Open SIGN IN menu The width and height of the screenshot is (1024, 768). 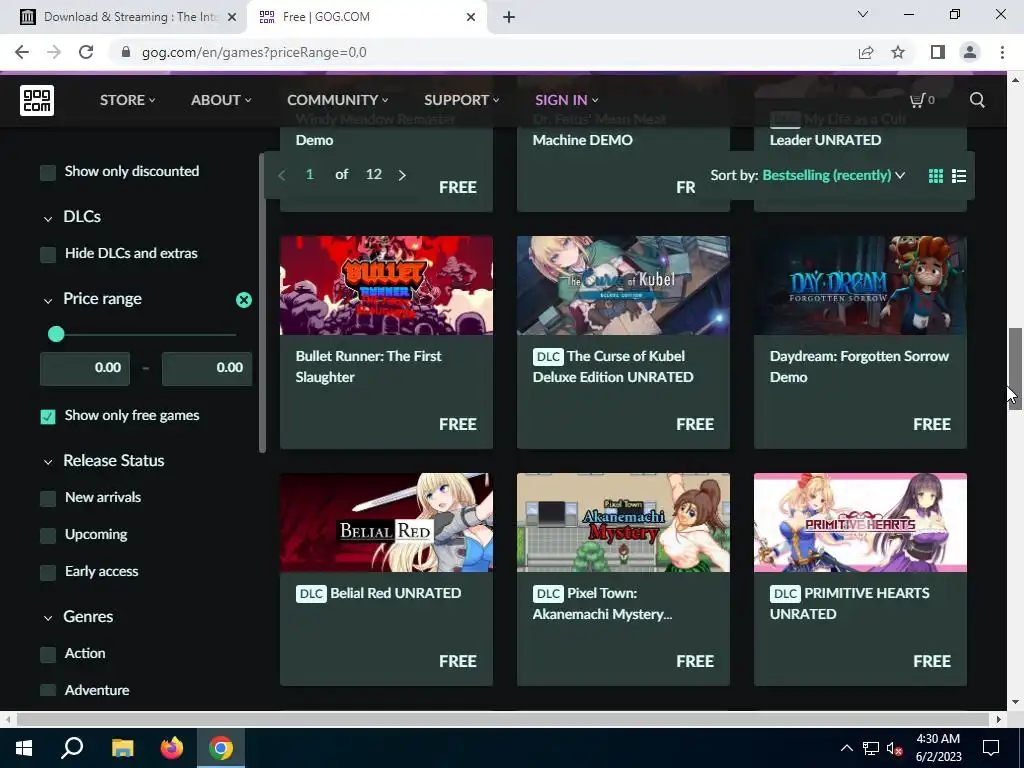pos(567,100)
